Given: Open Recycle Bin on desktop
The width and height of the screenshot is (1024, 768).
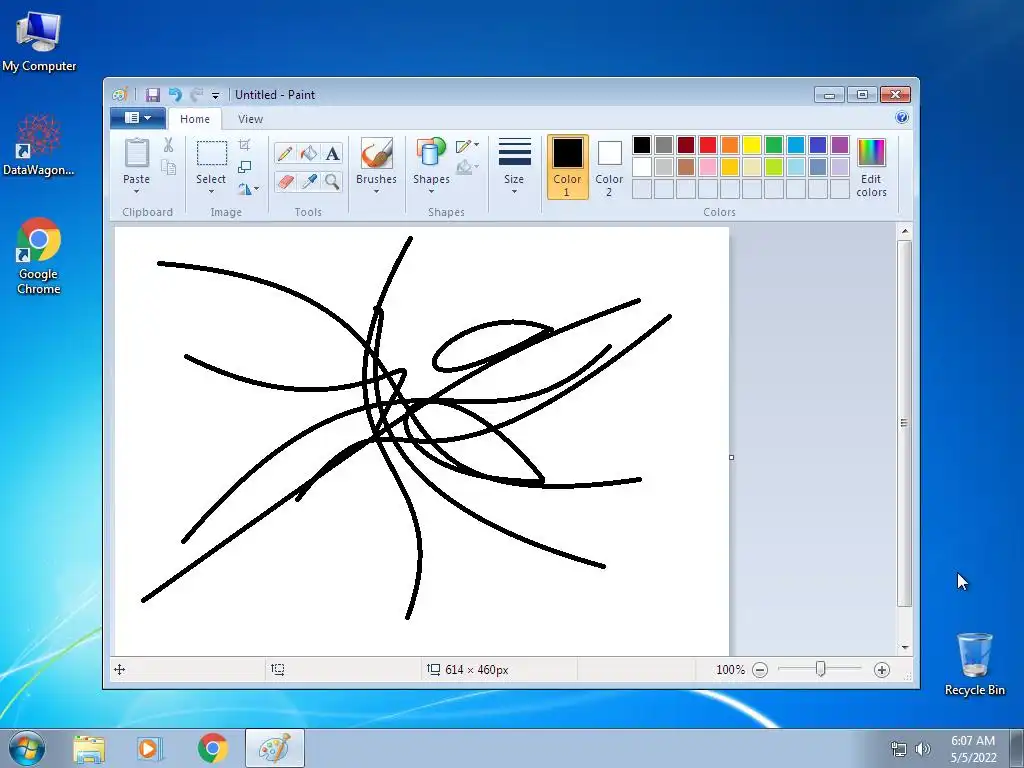Looking at the screenshot, I should pos(975,664).
